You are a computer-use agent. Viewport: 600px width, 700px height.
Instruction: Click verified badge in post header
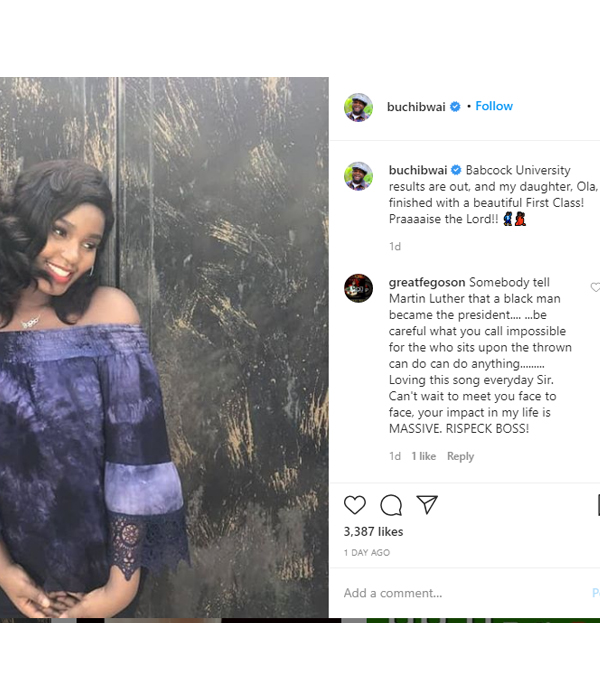click(x=455, y=107)
